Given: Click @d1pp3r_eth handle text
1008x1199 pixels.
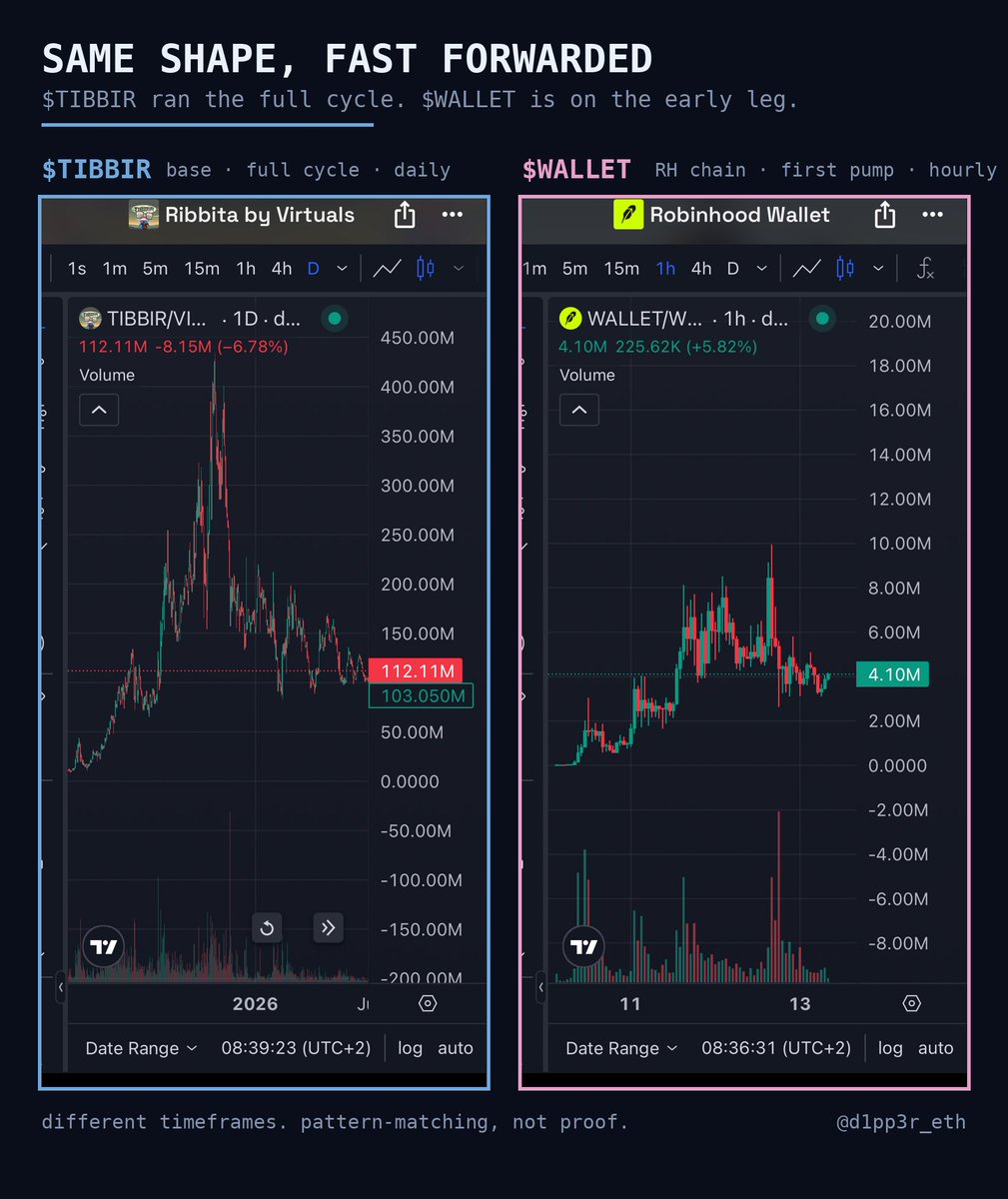Looking at the screenshot, I should (901, 1122).
